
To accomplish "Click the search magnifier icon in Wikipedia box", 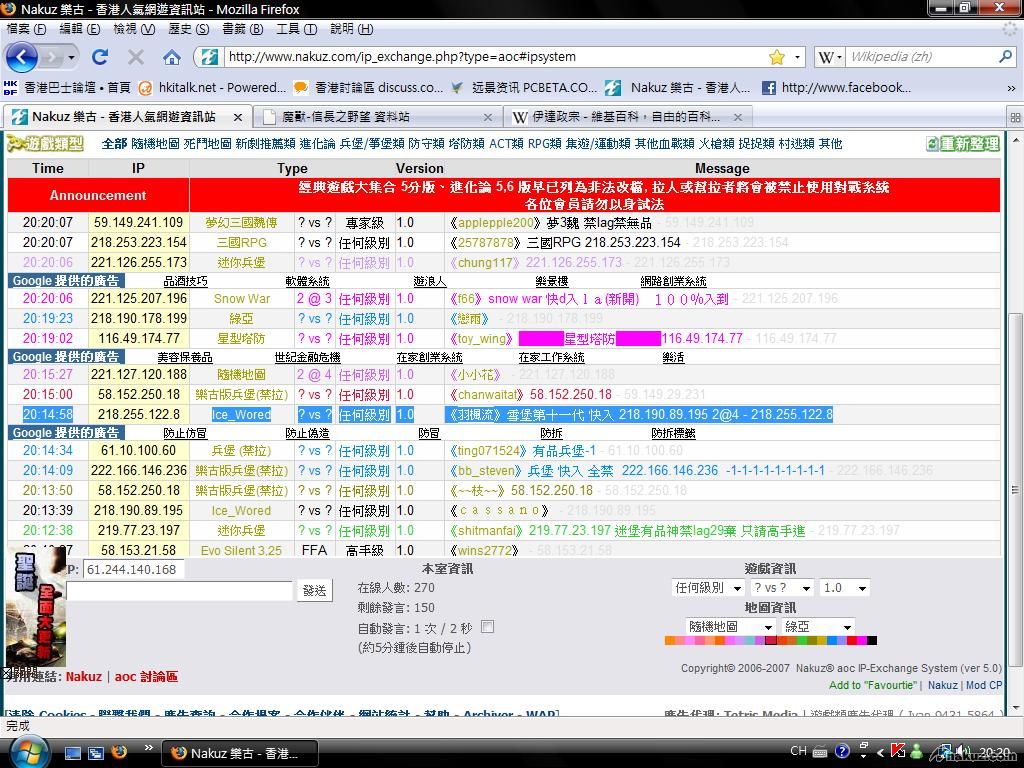I will (x=1005, y=57).
